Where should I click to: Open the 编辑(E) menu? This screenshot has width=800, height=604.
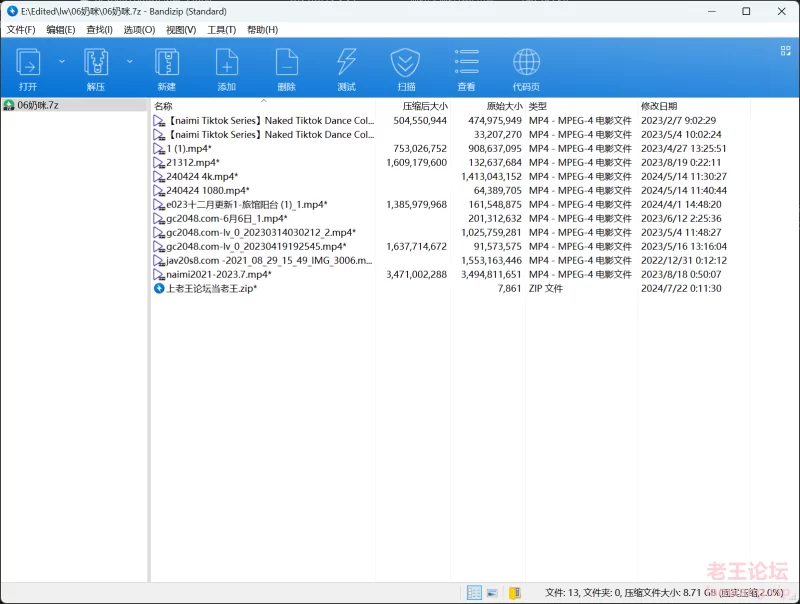click(x=61, y=30)
